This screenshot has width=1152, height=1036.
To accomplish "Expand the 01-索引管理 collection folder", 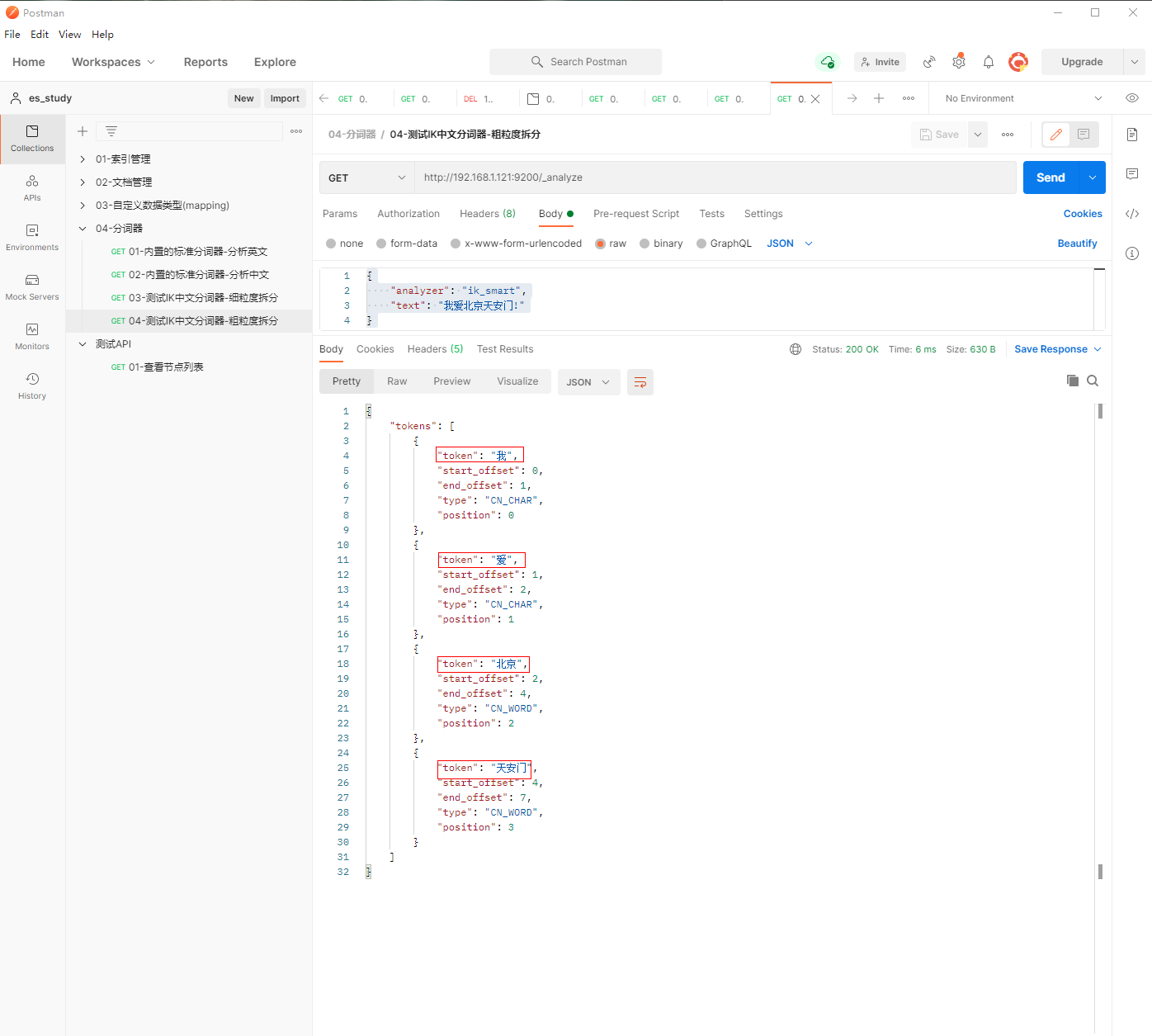I will pyautogui.click(x=83, y=159).
